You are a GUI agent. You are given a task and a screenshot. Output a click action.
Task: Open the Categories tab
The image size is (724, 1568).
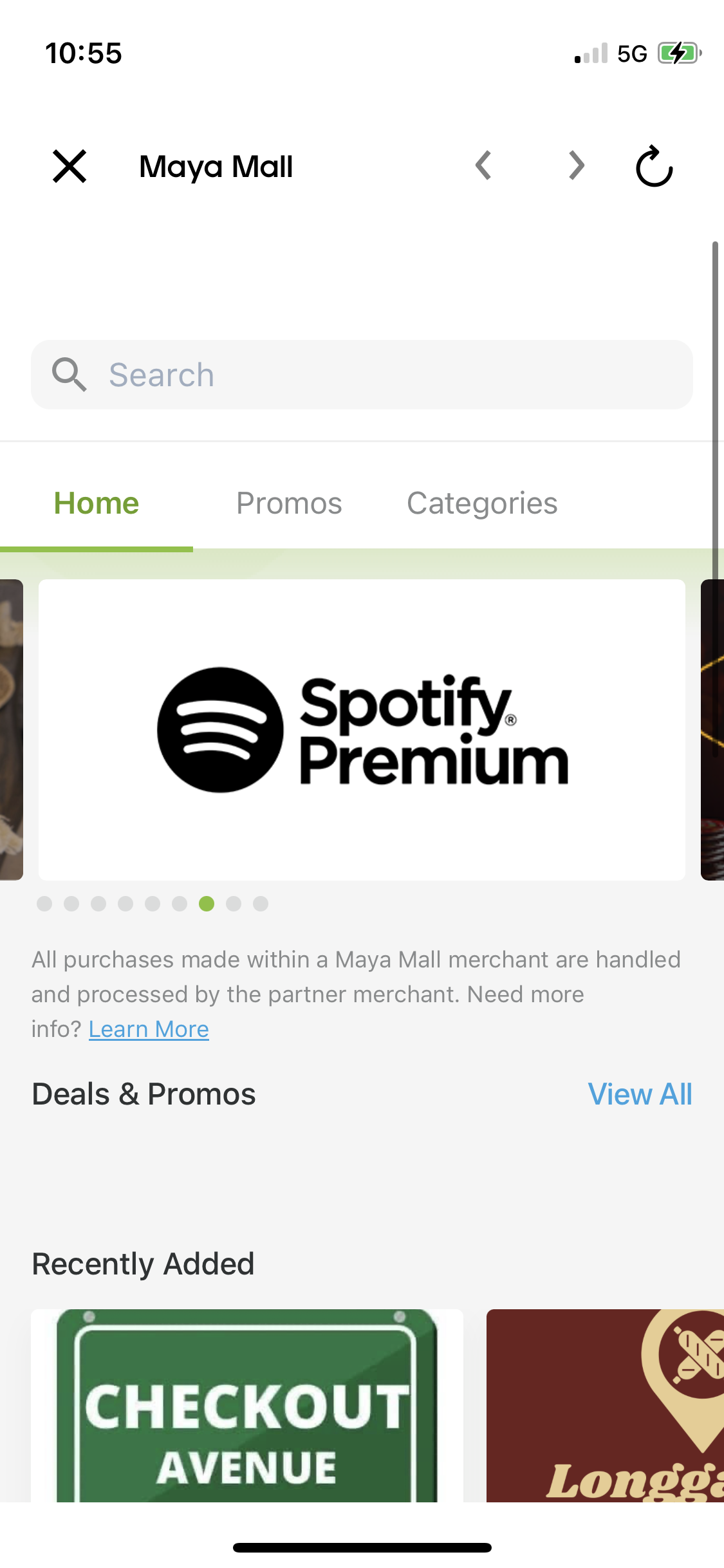[482, 503]
